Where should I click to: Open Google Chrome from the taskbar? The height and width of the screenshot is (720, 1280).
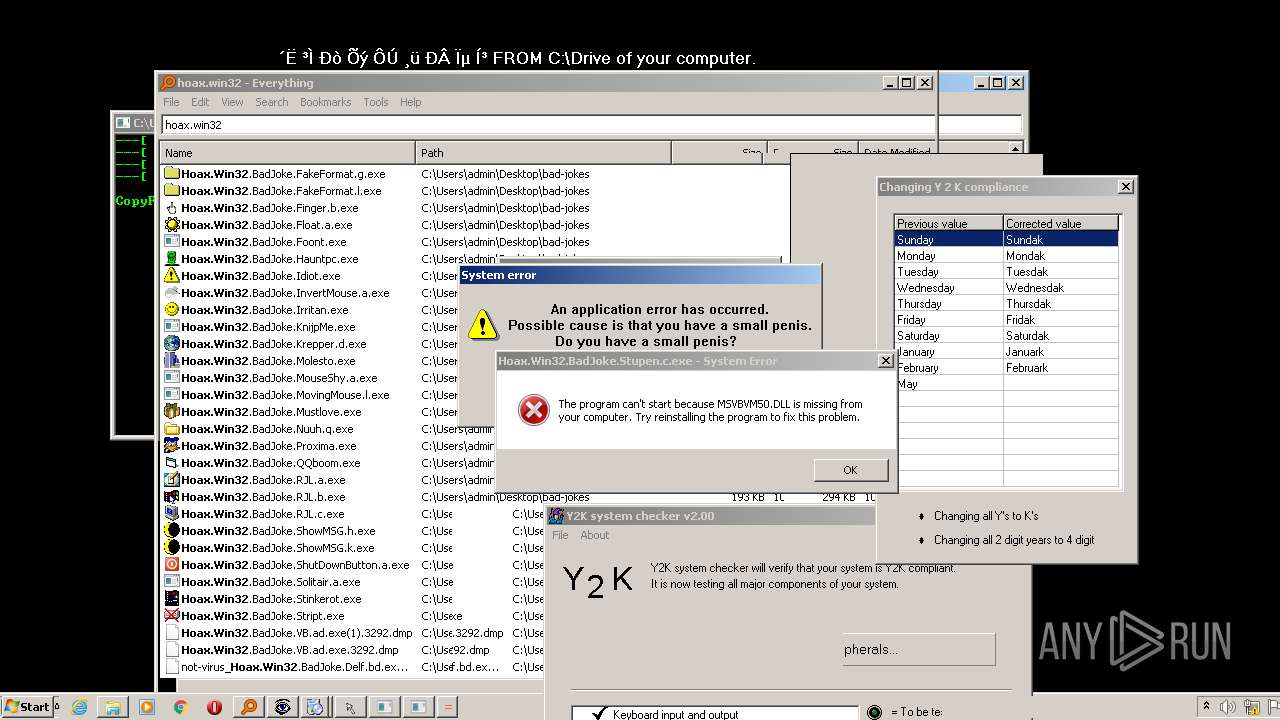180,707
